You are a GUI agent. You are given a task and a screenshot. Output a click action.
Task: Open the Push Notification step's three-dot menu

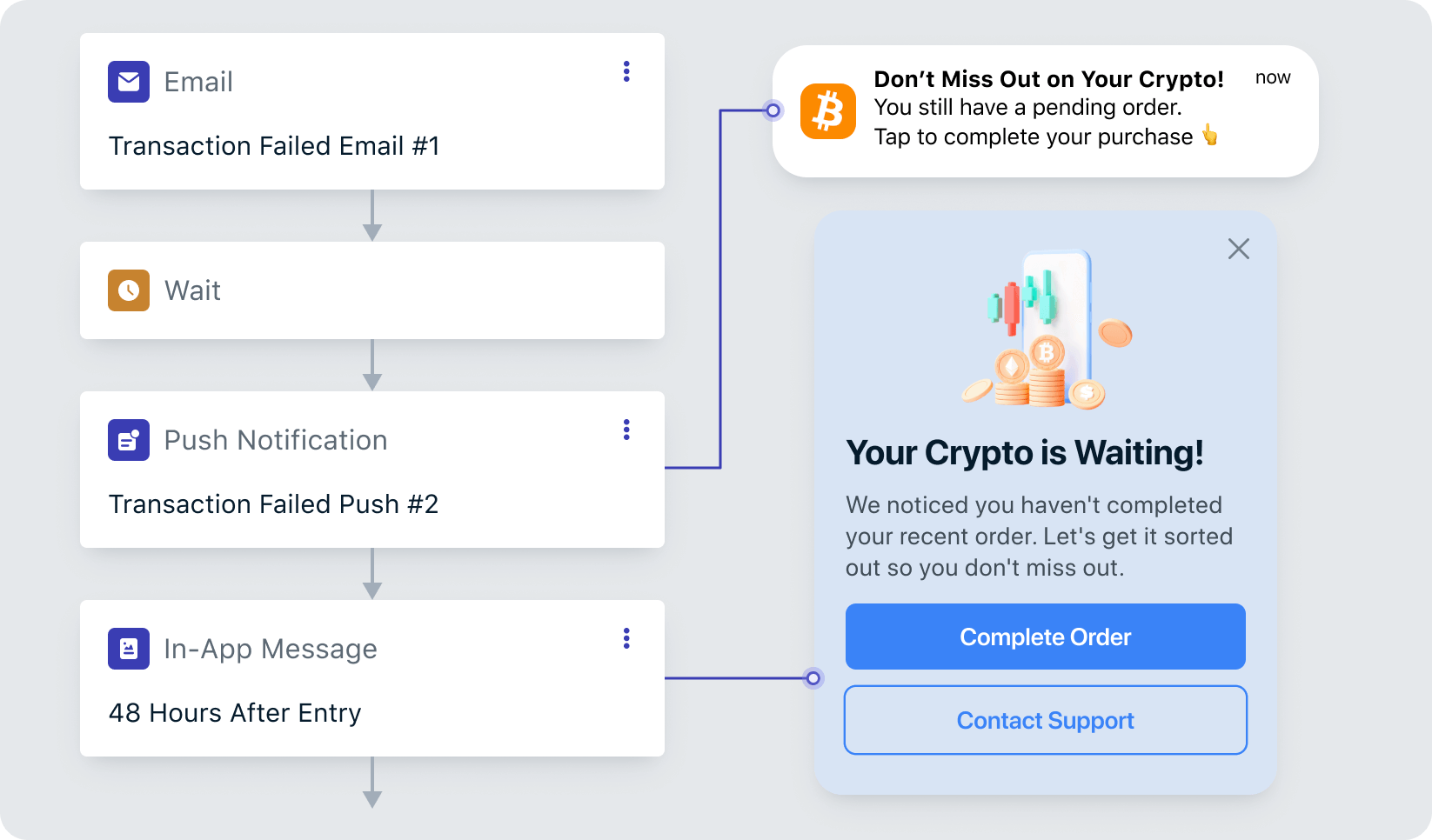tap(626, 430)
